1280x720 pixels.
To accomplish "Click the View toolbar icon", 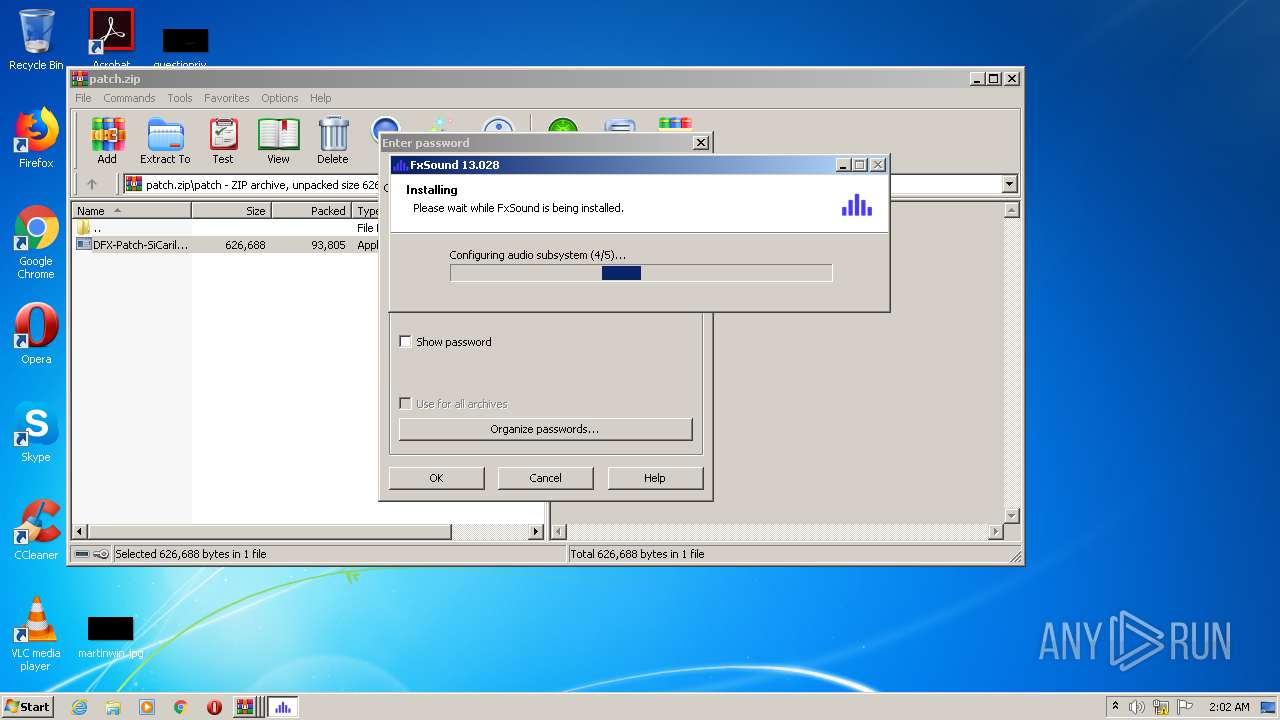I will click(278, 141).
